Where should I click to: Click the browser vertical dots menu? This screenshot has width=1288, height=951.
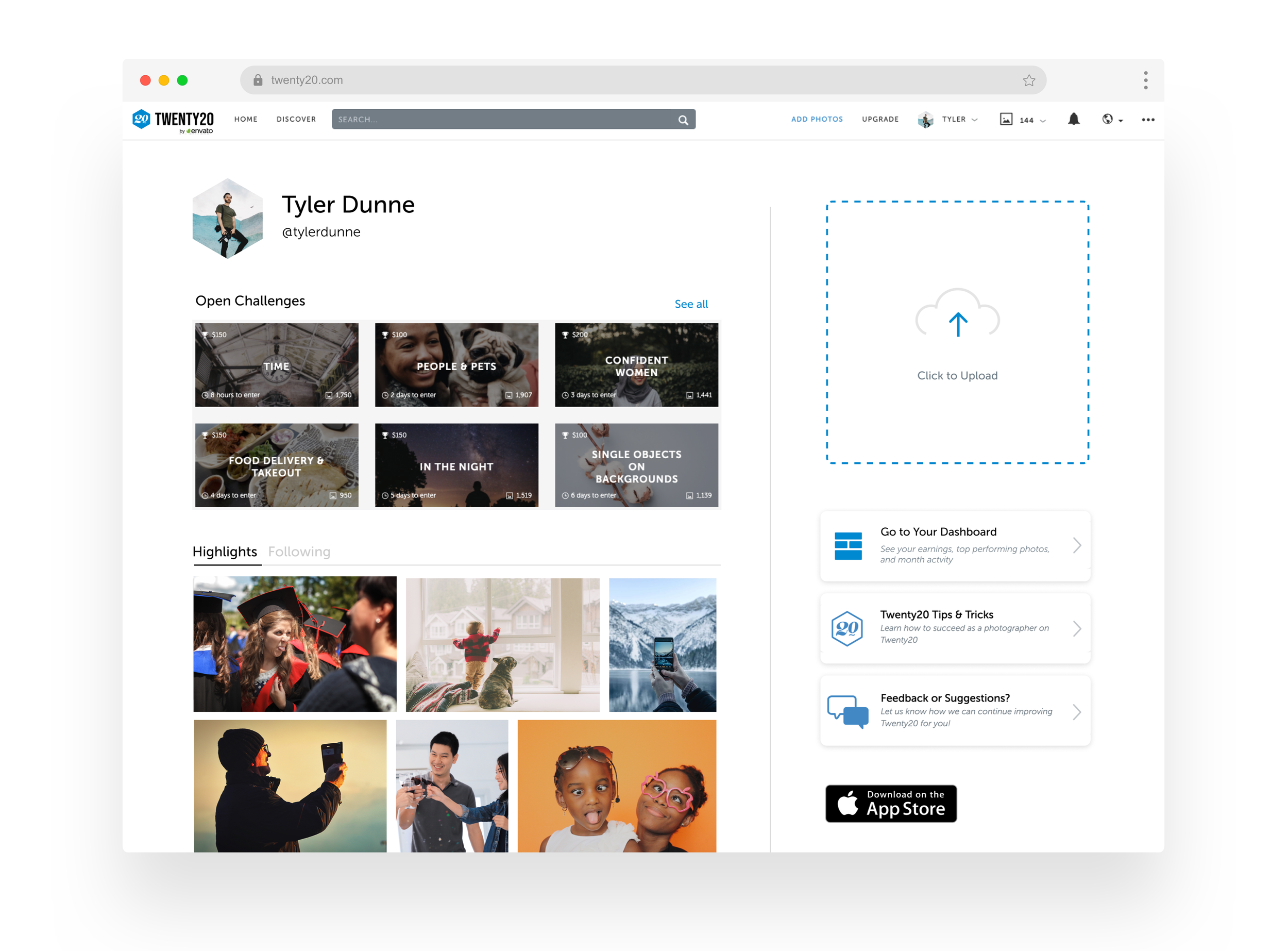(x=1145, y=80)
